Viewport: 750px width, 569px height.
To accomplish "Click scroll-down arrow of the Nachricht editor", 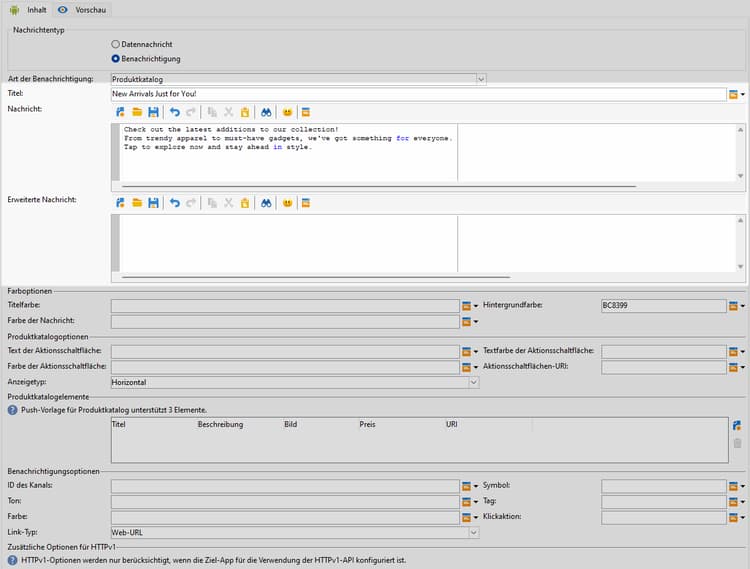I will (x=740, y=176).
